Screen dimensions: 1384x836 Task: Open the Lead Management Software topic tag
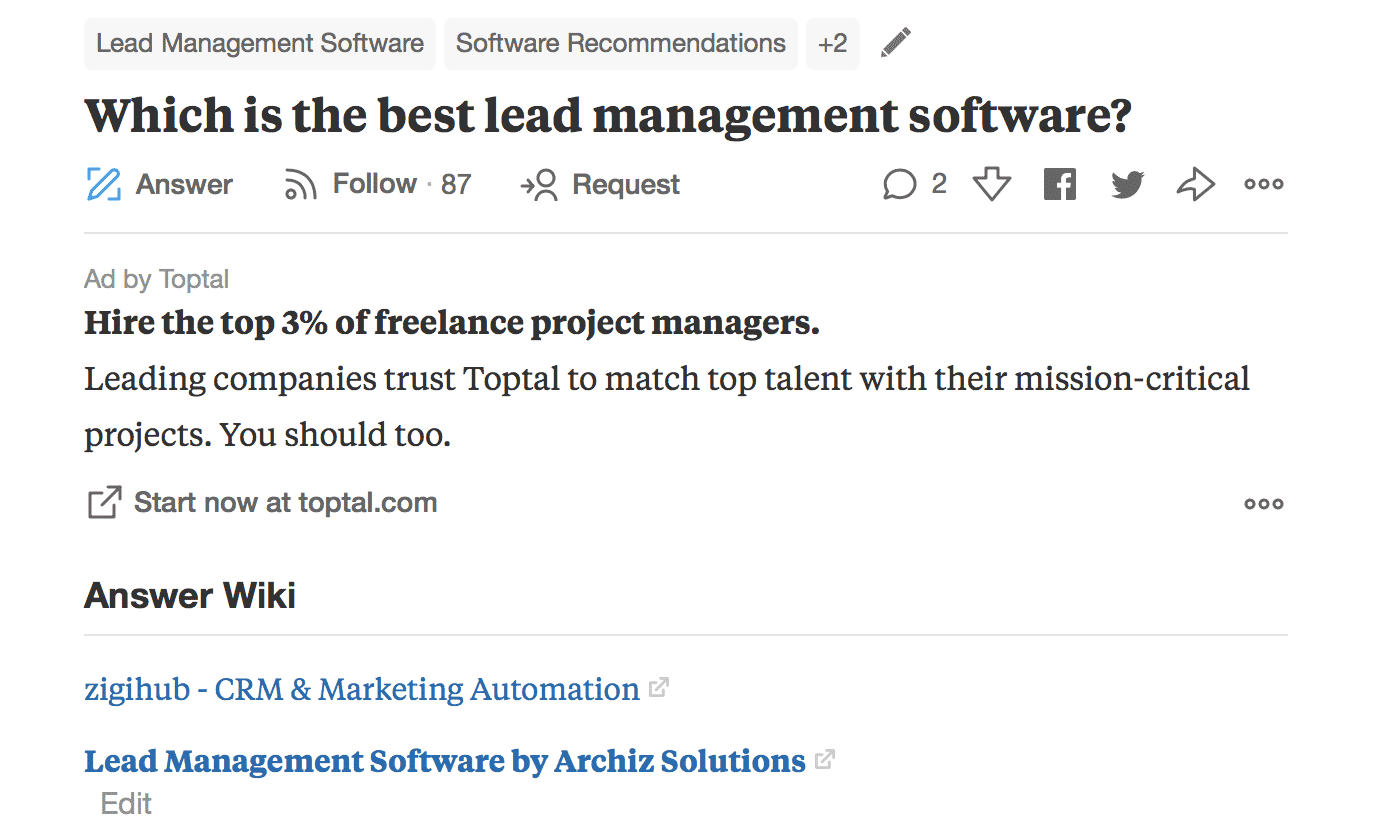tap(260, 44)
